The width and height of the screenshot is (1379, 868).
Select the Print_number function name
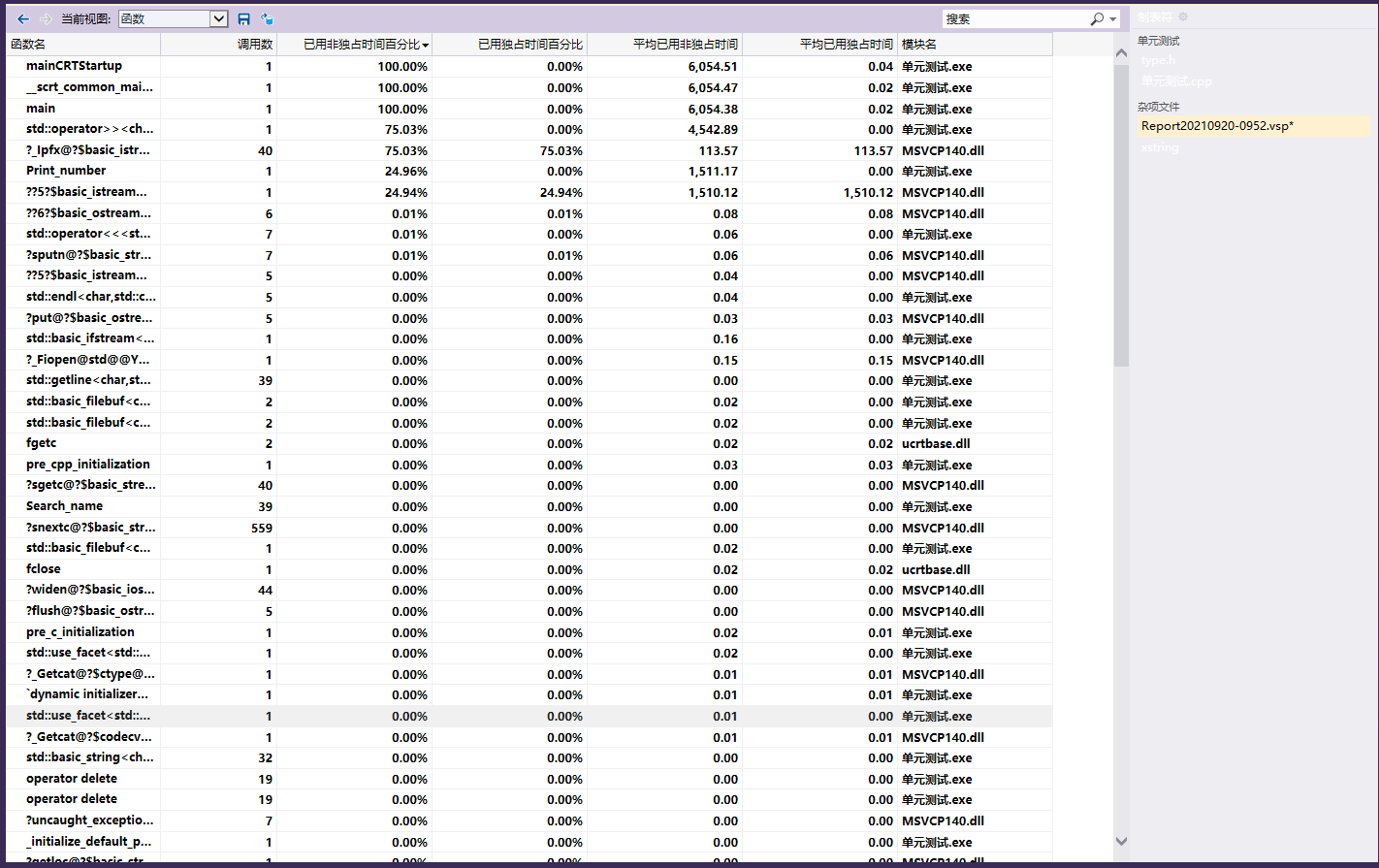[66, 171]
